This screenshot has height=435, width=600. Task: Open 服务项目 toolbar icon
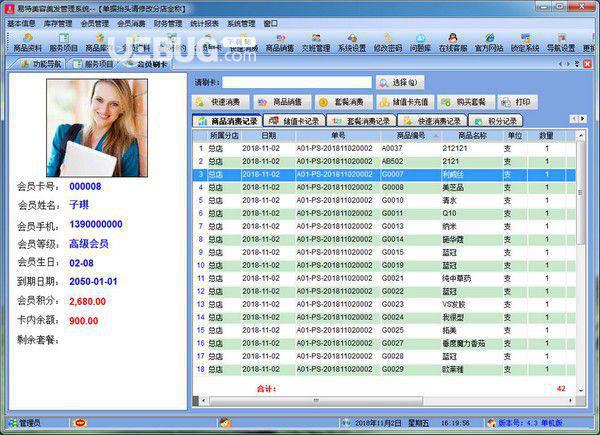(x=64, y=43)
